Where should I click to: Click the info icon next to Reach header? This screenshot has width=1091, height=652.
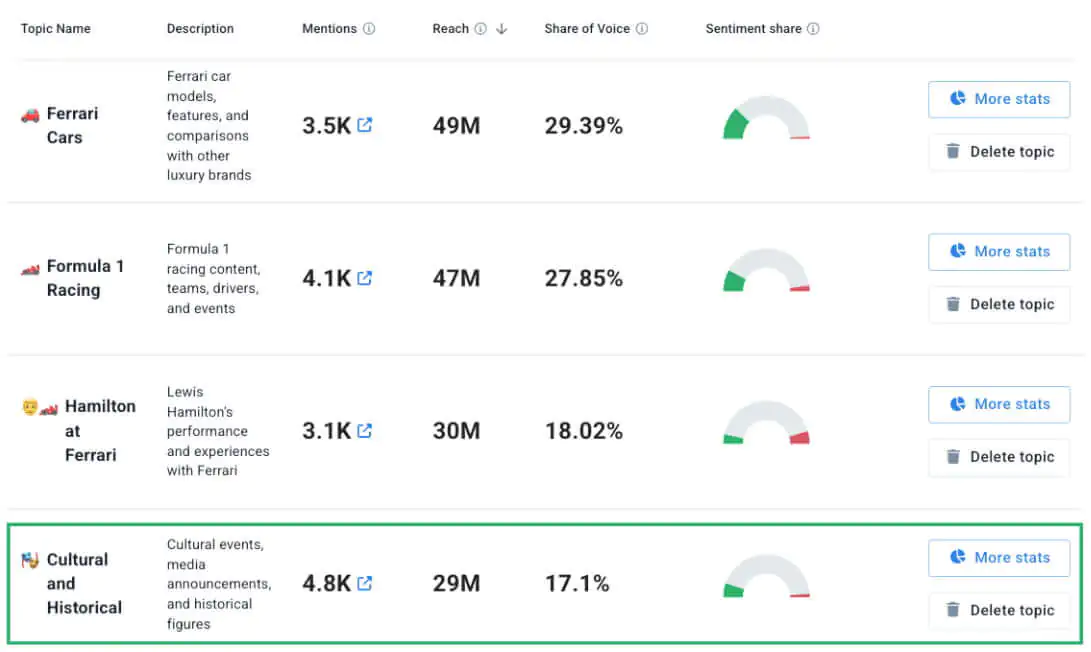click(480, 29)
